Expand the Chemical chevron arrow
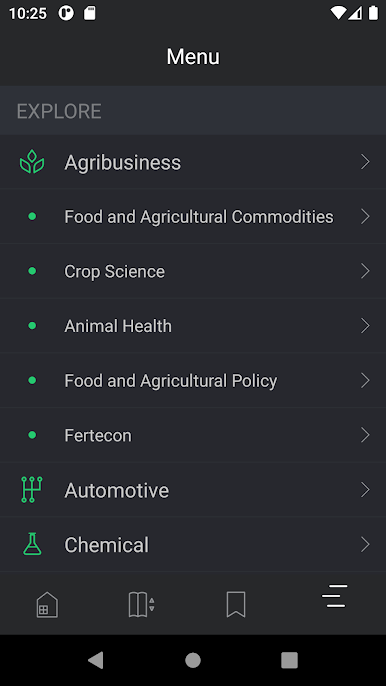The height and width of the screenshot is (686, 386). (x=365, y=544)
